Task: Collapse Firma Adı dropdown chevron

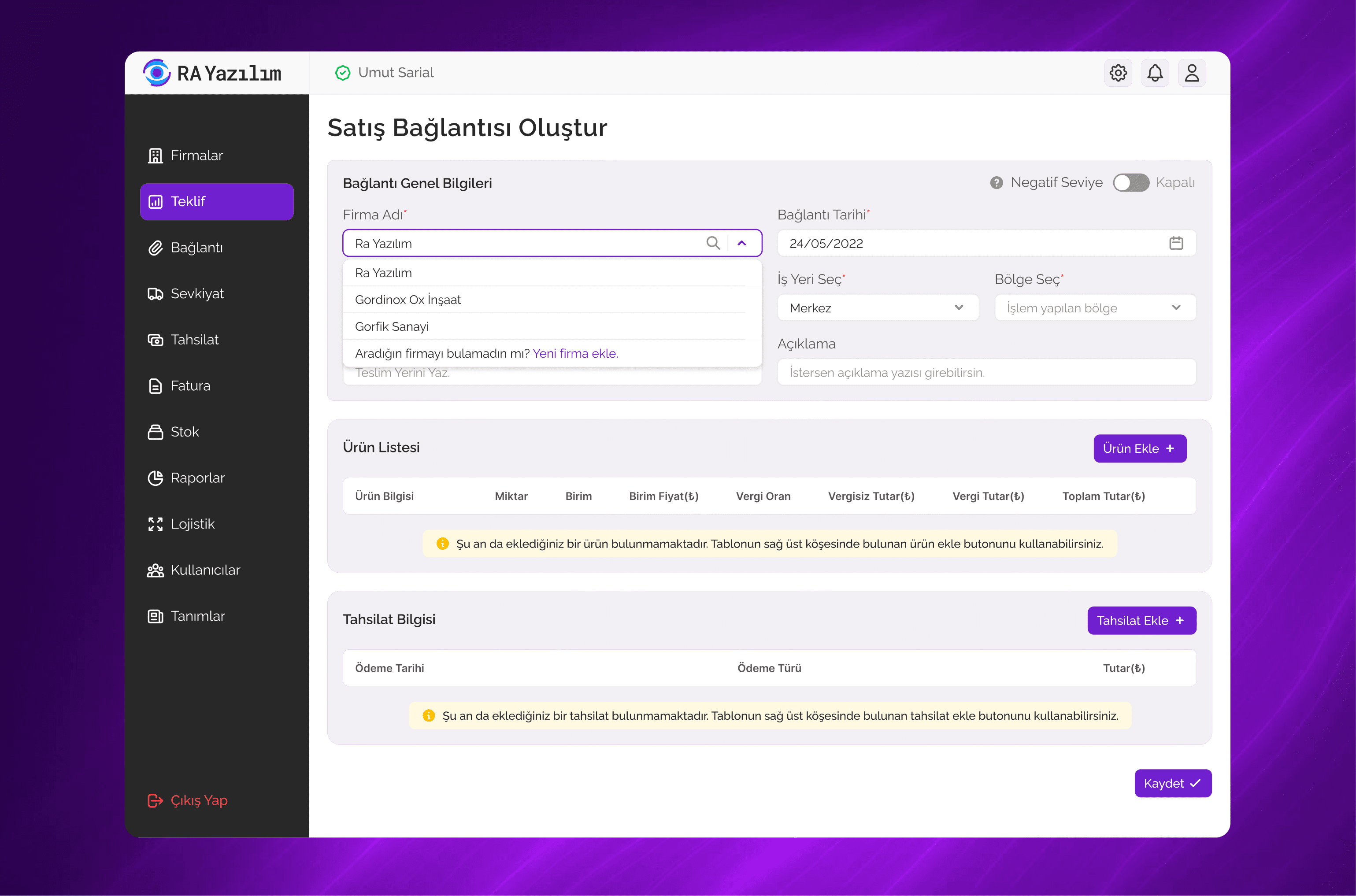Action: (x=742, y=244)
